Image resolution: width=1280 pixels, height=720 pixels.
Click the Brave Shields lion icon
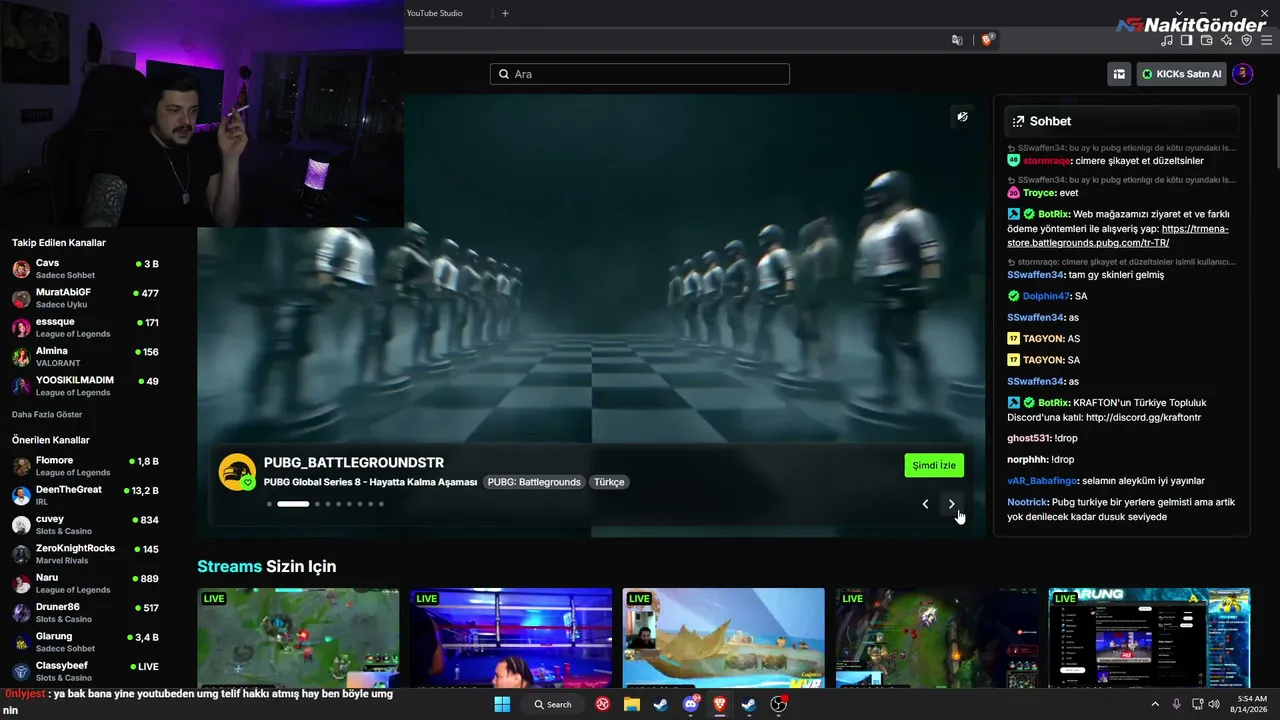[x=987, y=40]
